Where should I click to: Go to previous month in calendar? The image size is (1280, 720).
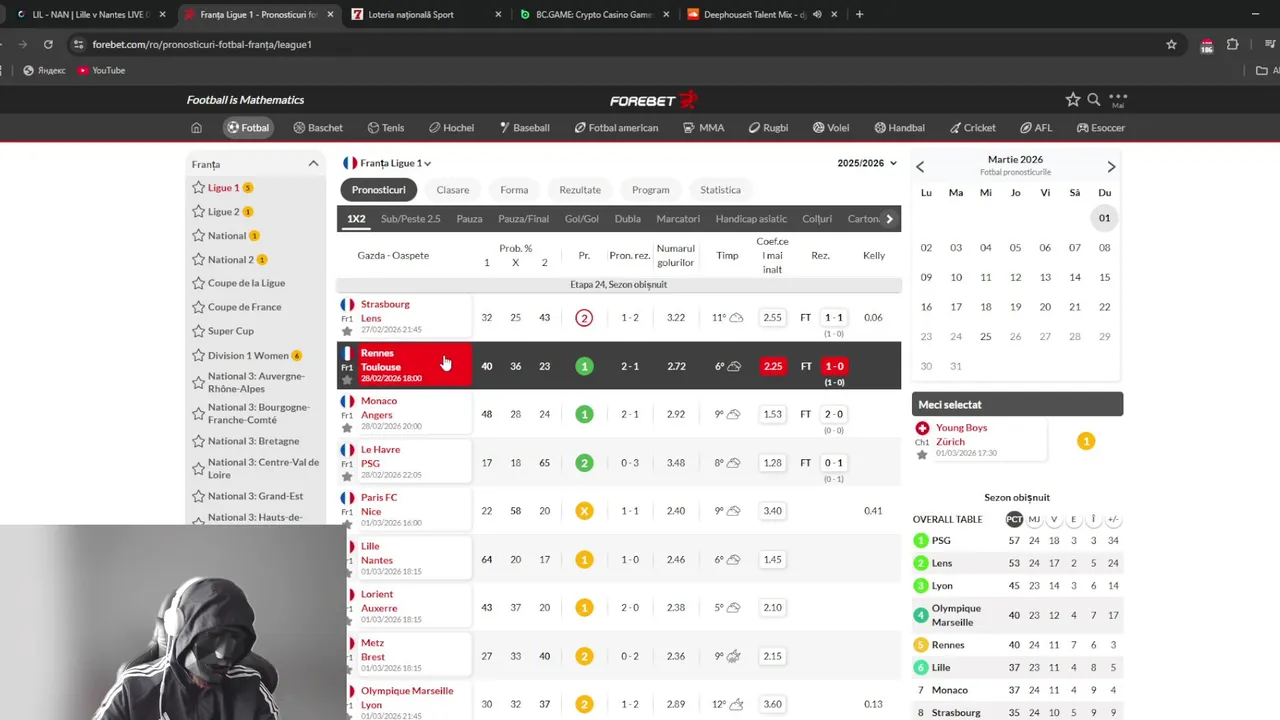tap(920, 167)
